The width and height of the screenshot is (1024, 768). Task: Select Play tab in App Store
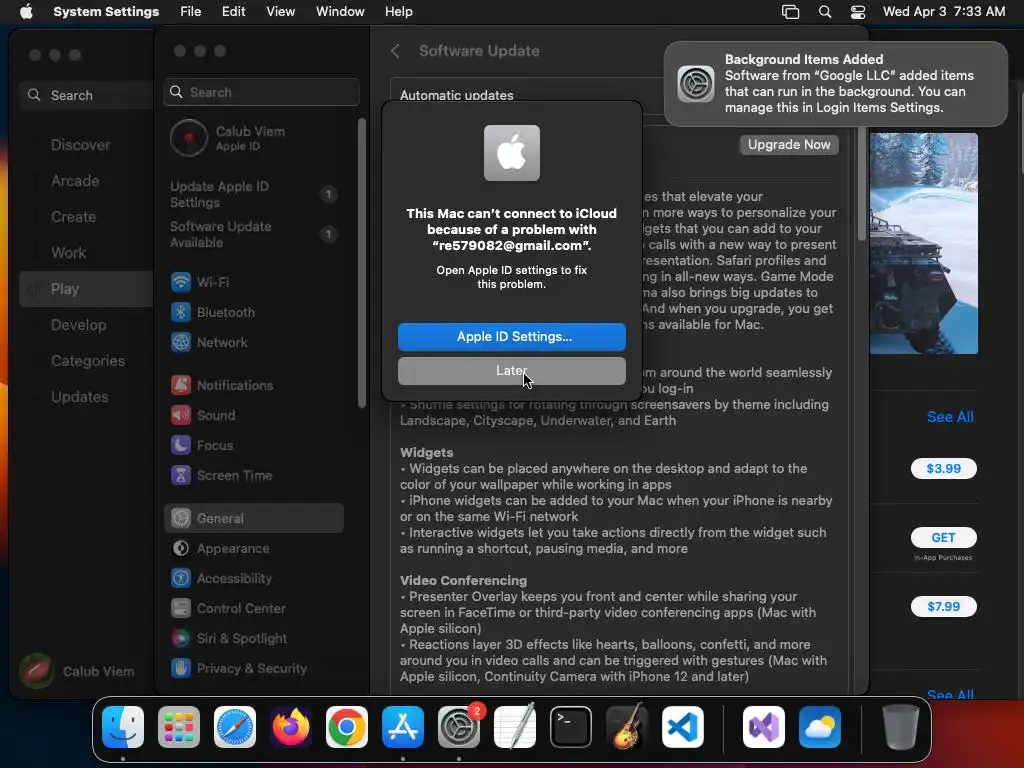point(86,289)
